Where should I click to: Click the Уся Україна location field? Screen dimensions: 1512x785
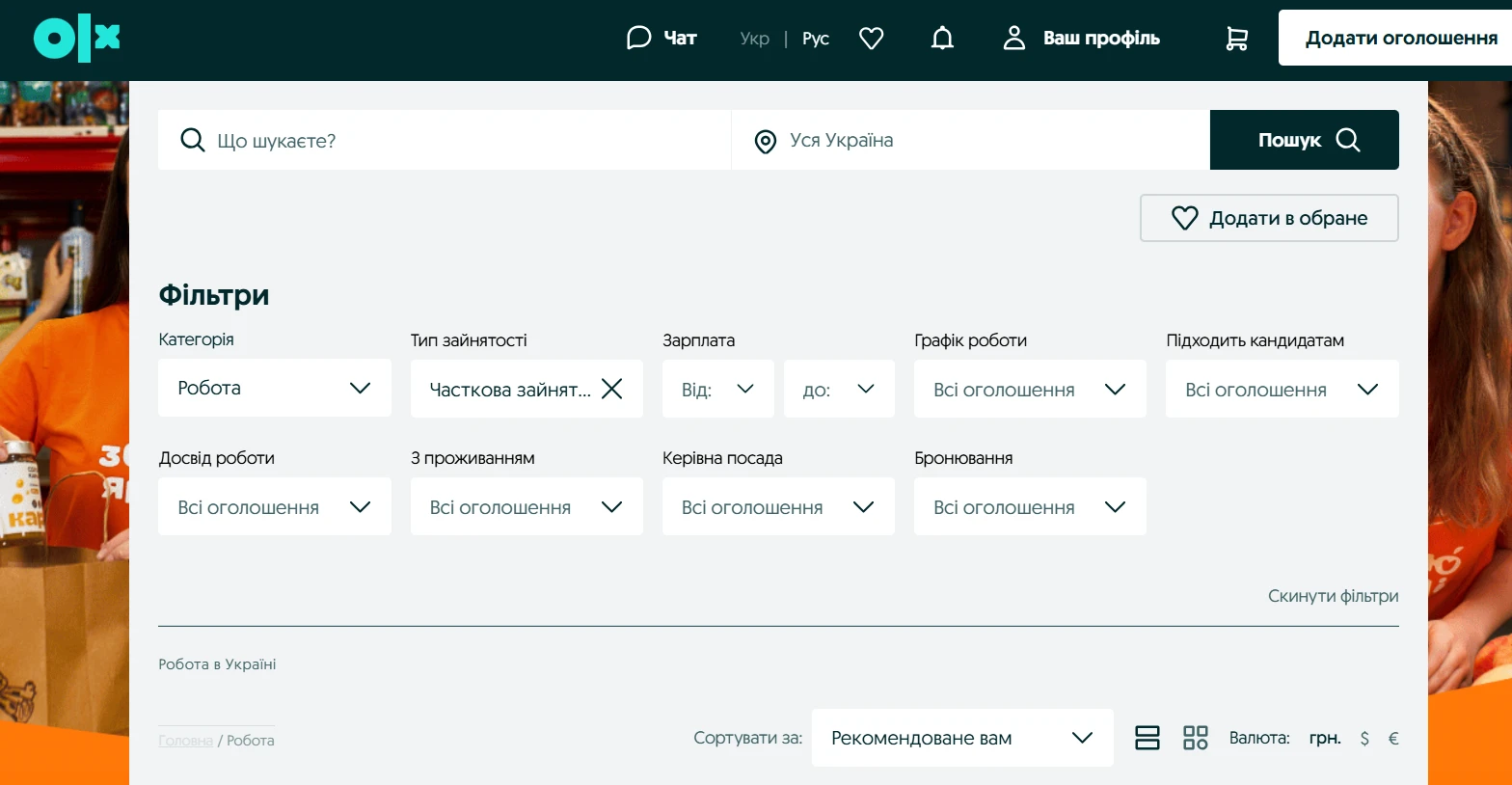coord(971,140)
